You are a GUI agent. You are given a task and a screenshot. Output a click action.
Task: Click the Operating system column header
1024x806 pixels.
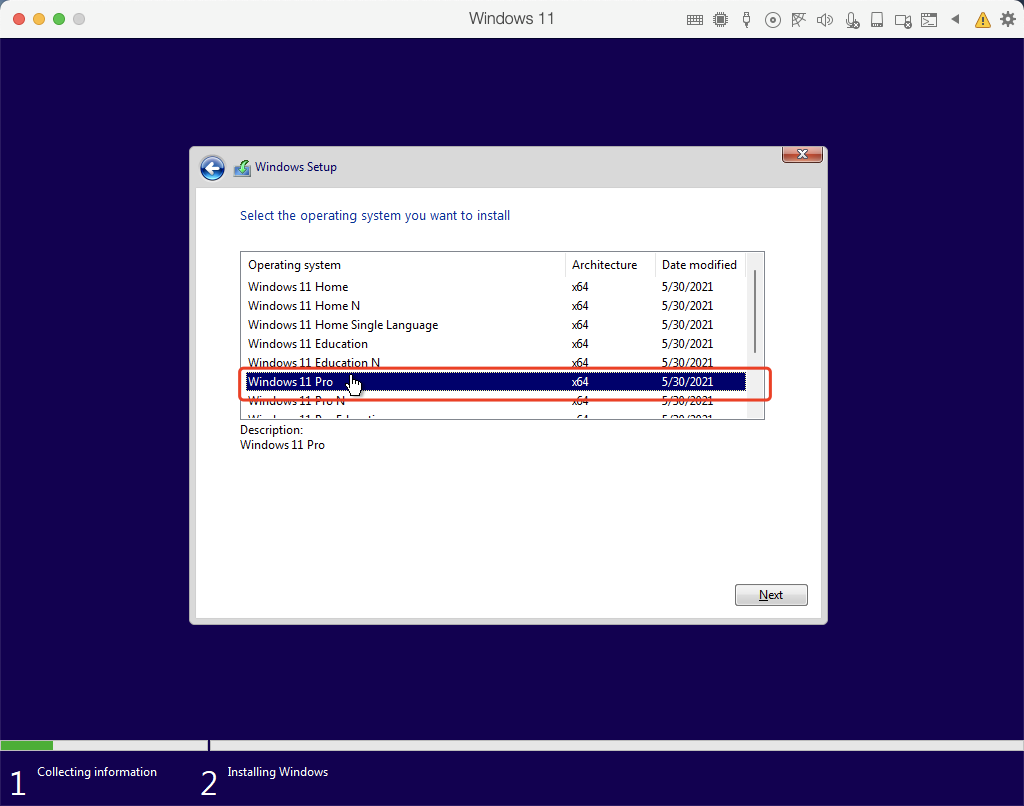coord(403,265)
